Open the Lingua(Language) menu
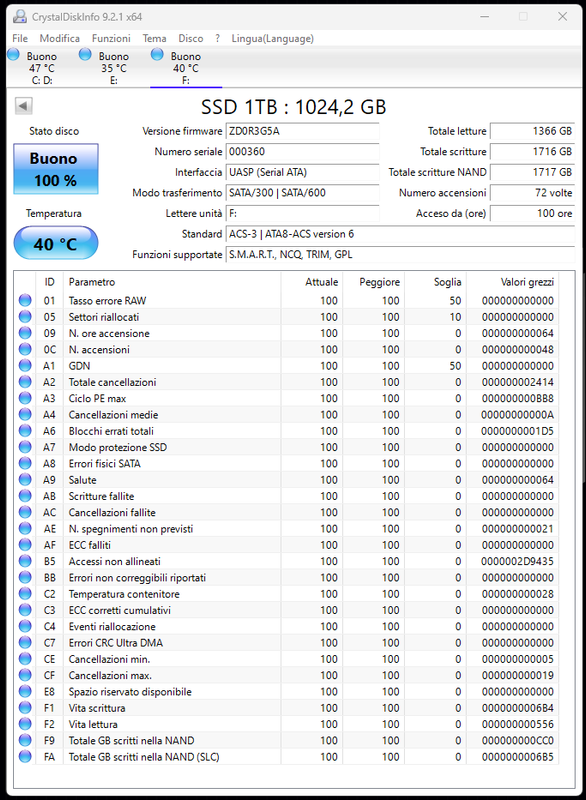 tap(272, 38)
